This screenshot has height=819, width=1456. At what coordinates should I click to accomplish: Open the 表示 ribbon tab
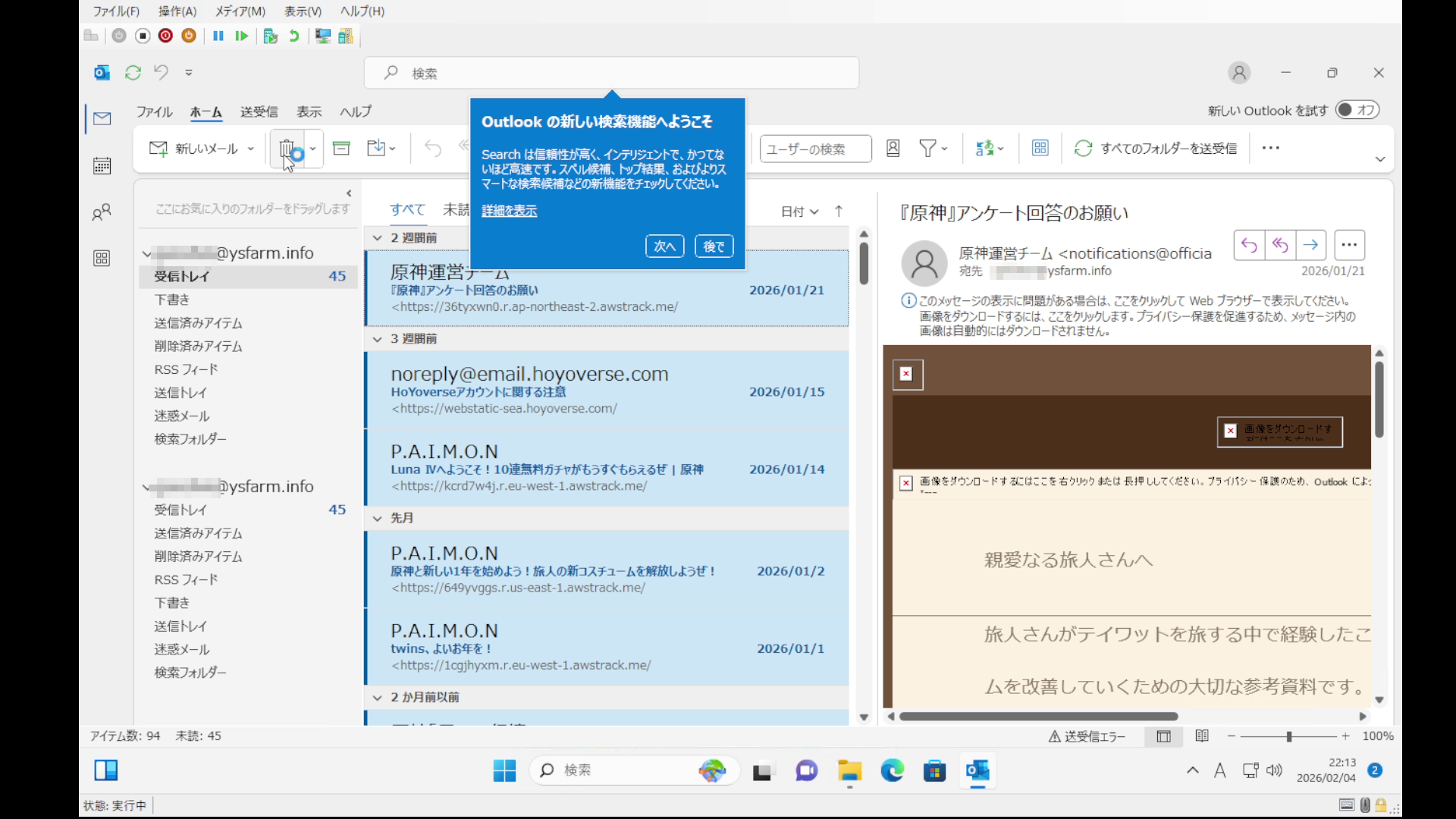click(309, 111)
